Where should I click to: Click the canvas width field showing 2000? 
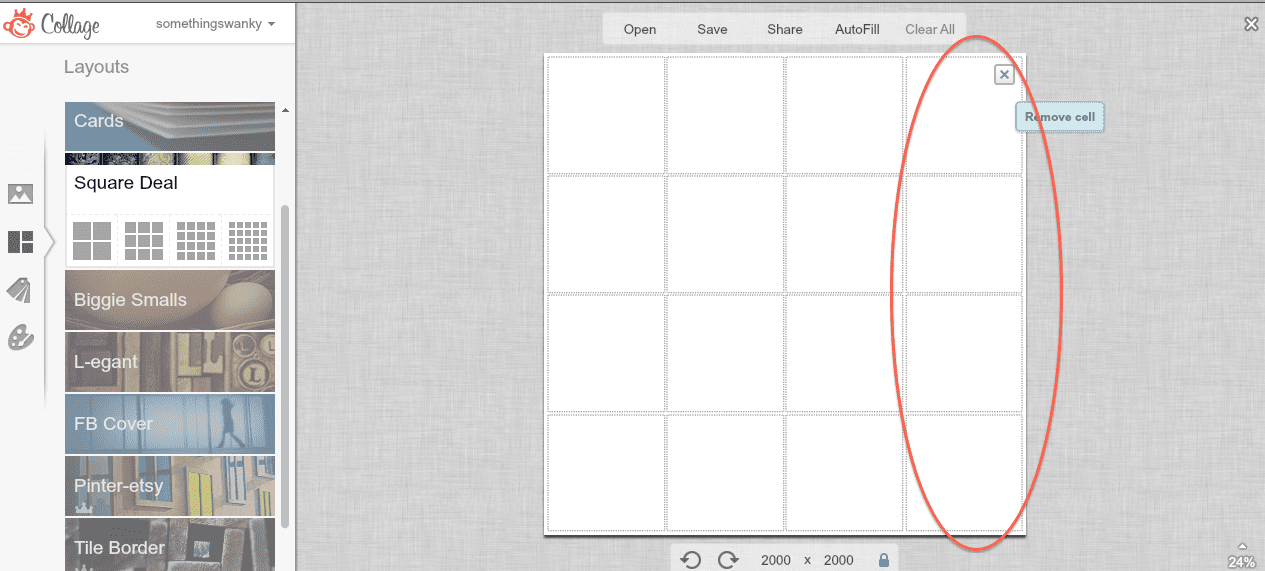[776, 560]
